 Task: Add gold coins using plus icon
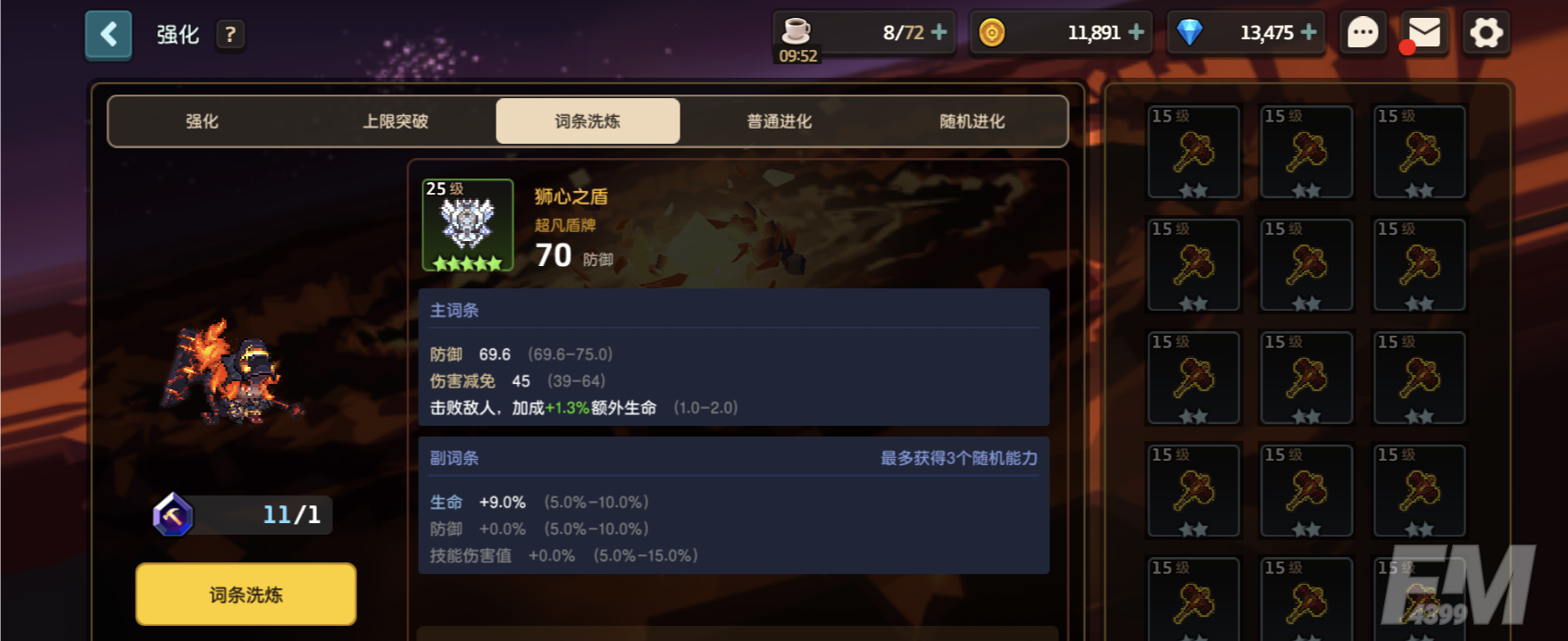1136,32
